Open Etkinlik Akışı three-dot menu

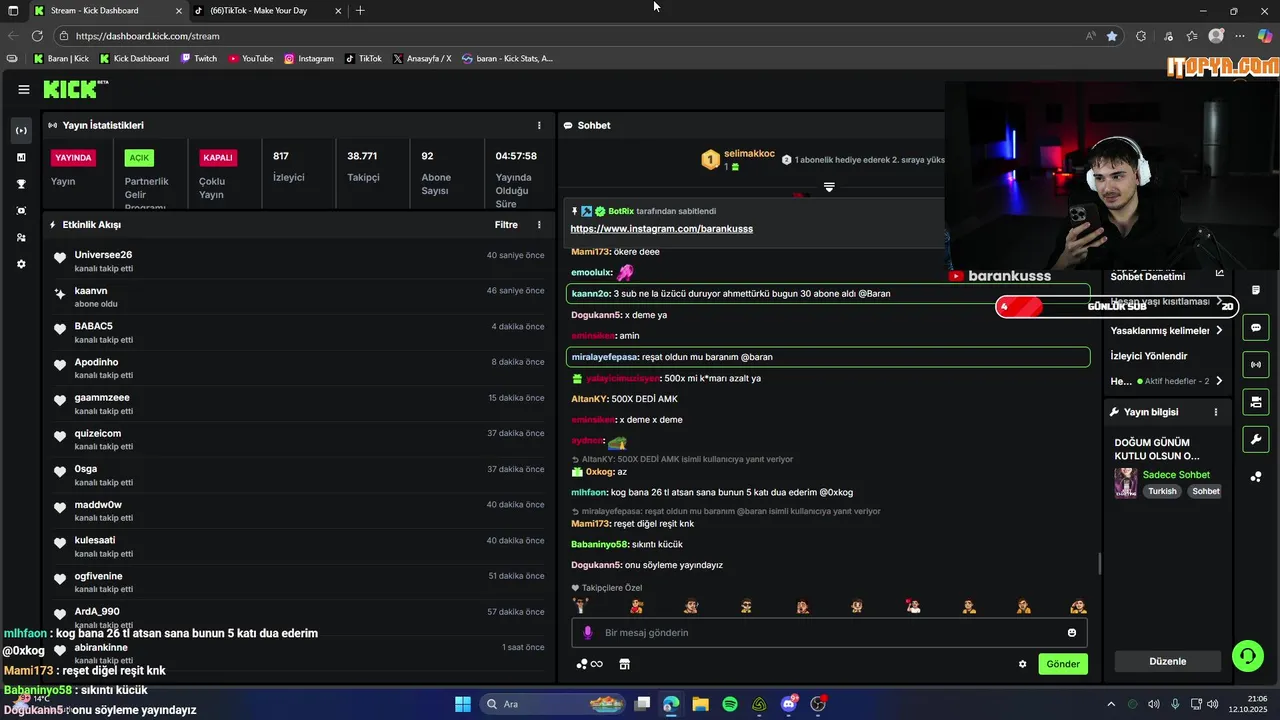(x=539, y=225)
